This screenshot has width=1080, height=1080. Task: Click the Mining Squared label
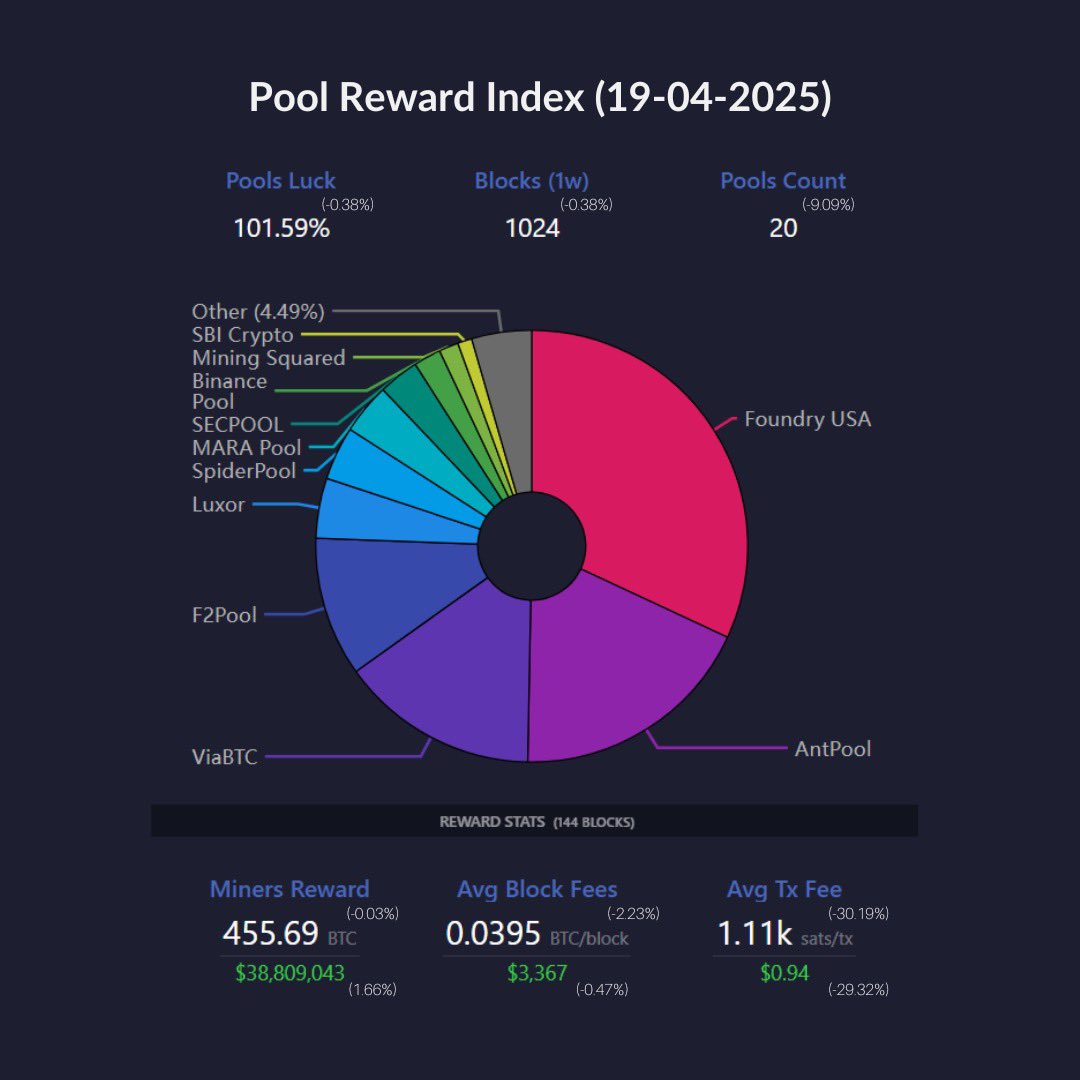click(269, 357)
